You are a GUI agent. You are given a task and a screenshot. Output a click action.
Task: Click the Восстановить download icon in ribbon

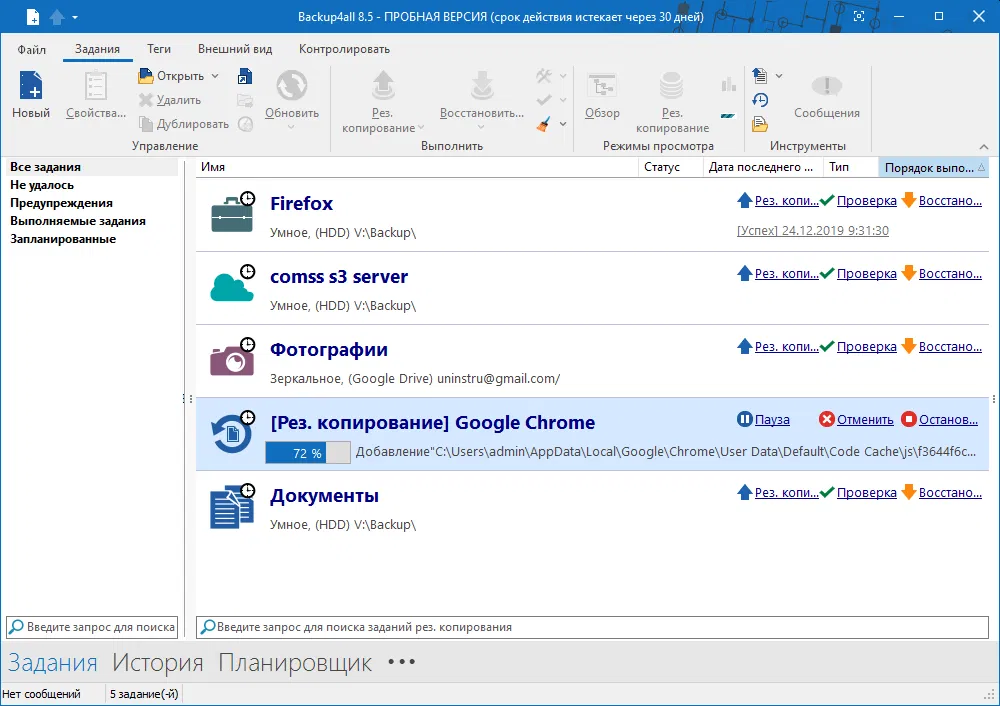pos(482,85)
